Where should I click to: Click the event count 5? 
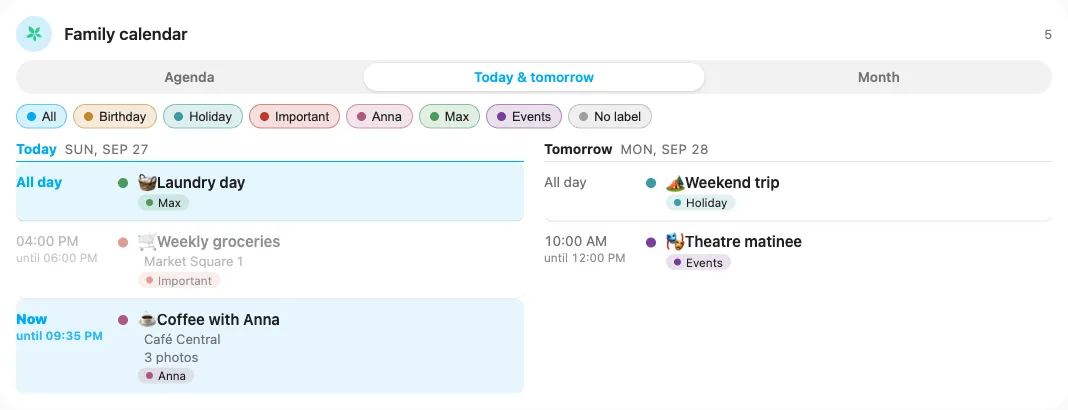pos(1048,35)
